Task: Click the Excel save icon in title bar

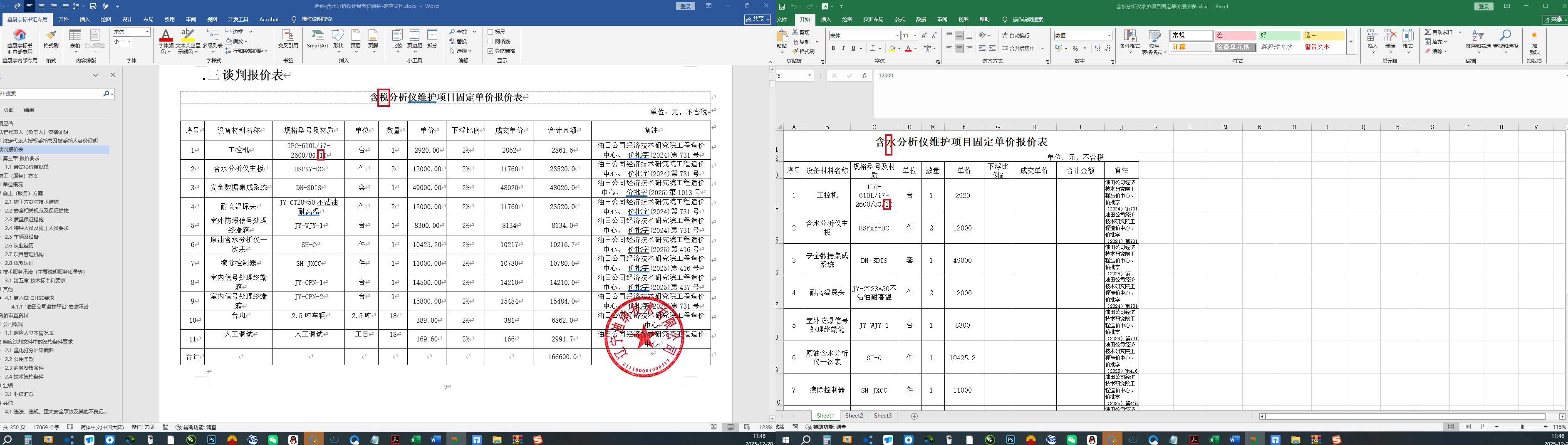Action: [782, 7]
